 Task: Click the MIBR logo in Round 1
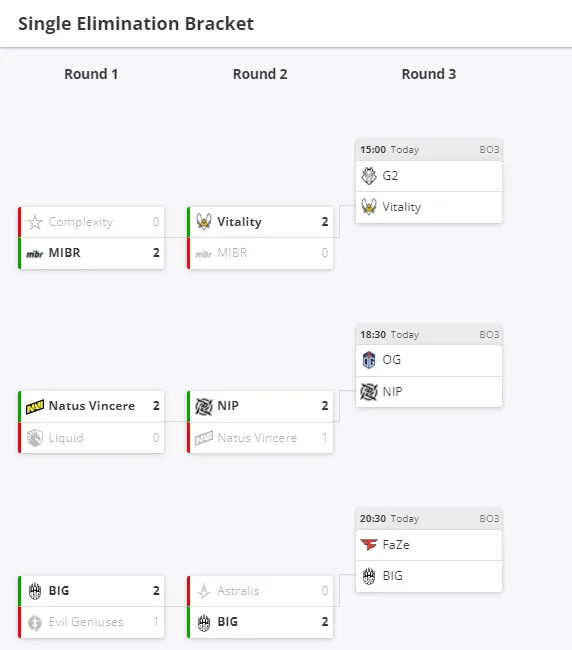[x=35, y=254]
